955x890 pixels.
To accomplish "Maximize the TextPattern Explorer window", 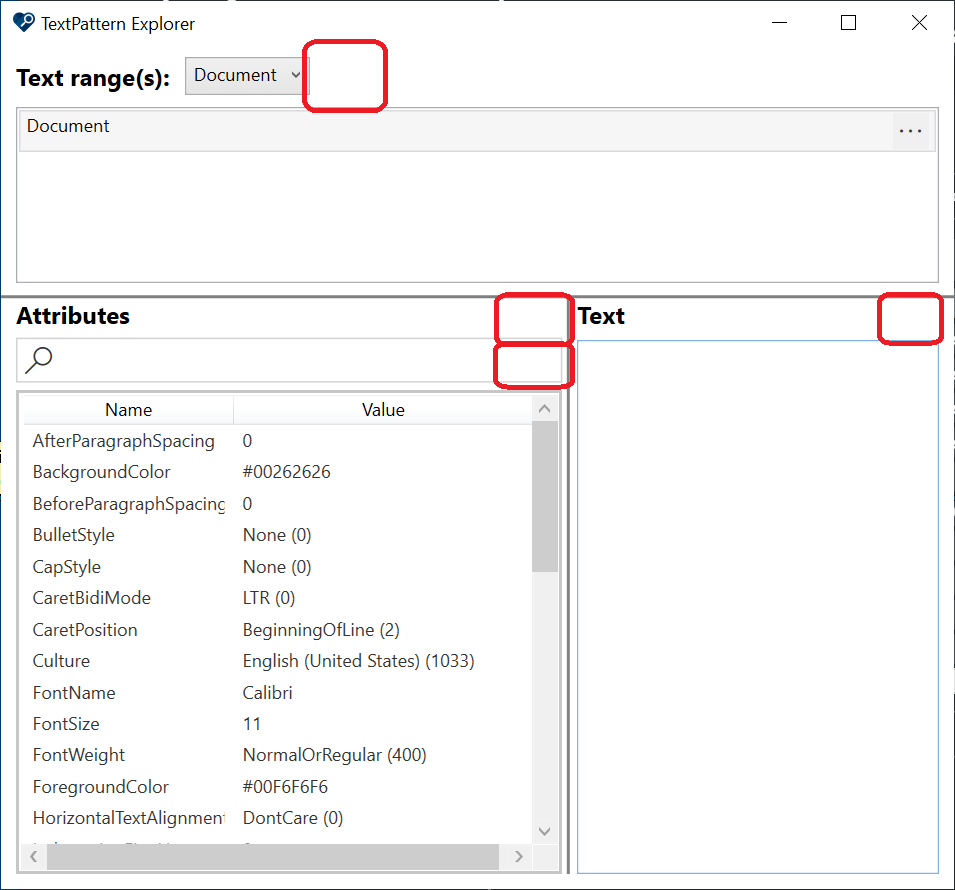I will (x=848, y=23).
